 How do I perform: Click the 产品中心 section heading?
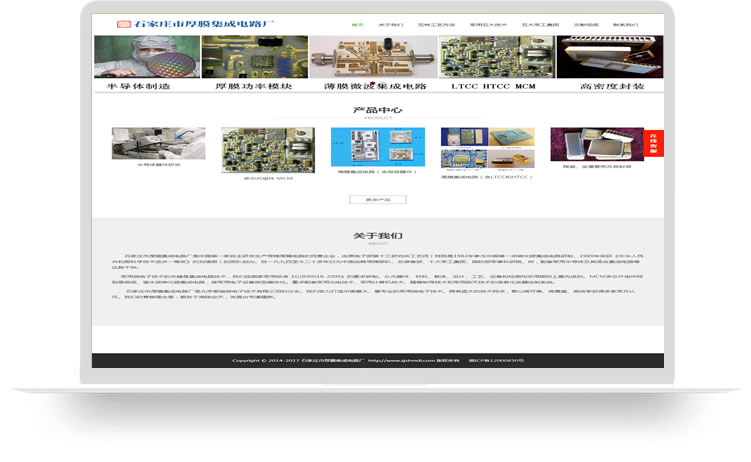click(378, 110)
